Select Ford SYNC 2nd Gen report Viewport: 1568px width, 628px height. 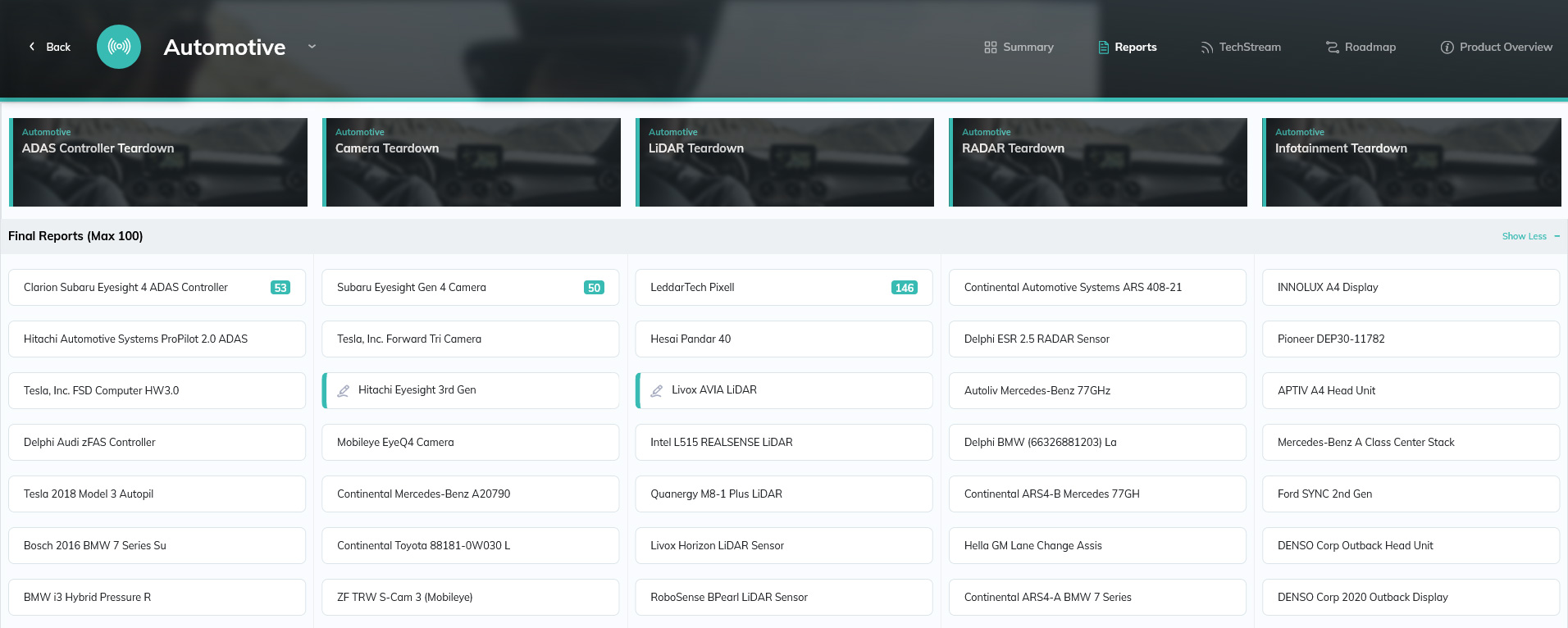coord(1411,494)
